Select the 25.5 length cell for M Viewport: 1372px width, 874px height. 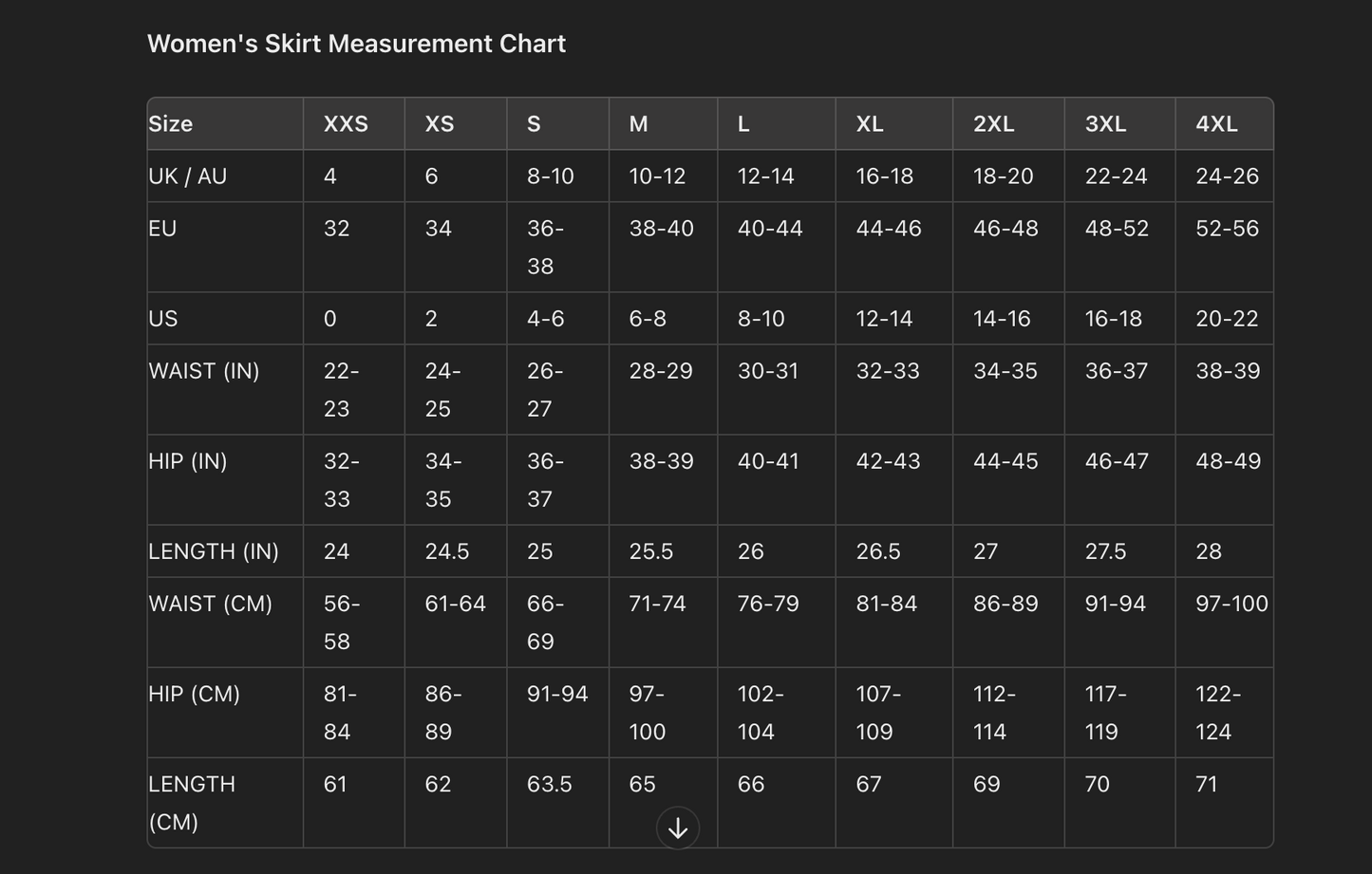point(651,551)
